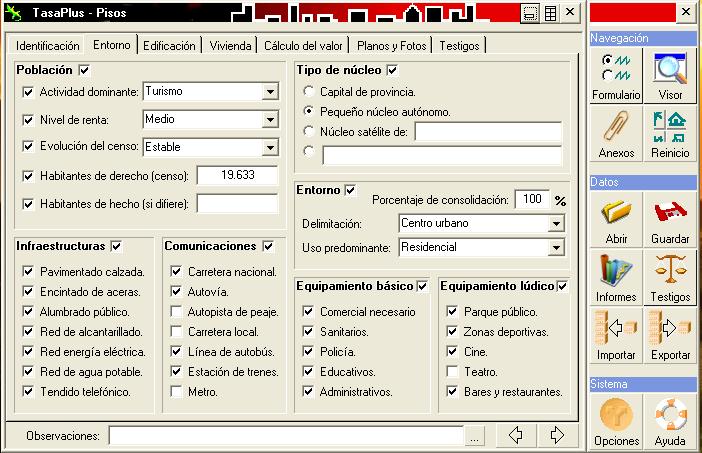Select the unlabeled custom núcleo radio button

point(308,151)
